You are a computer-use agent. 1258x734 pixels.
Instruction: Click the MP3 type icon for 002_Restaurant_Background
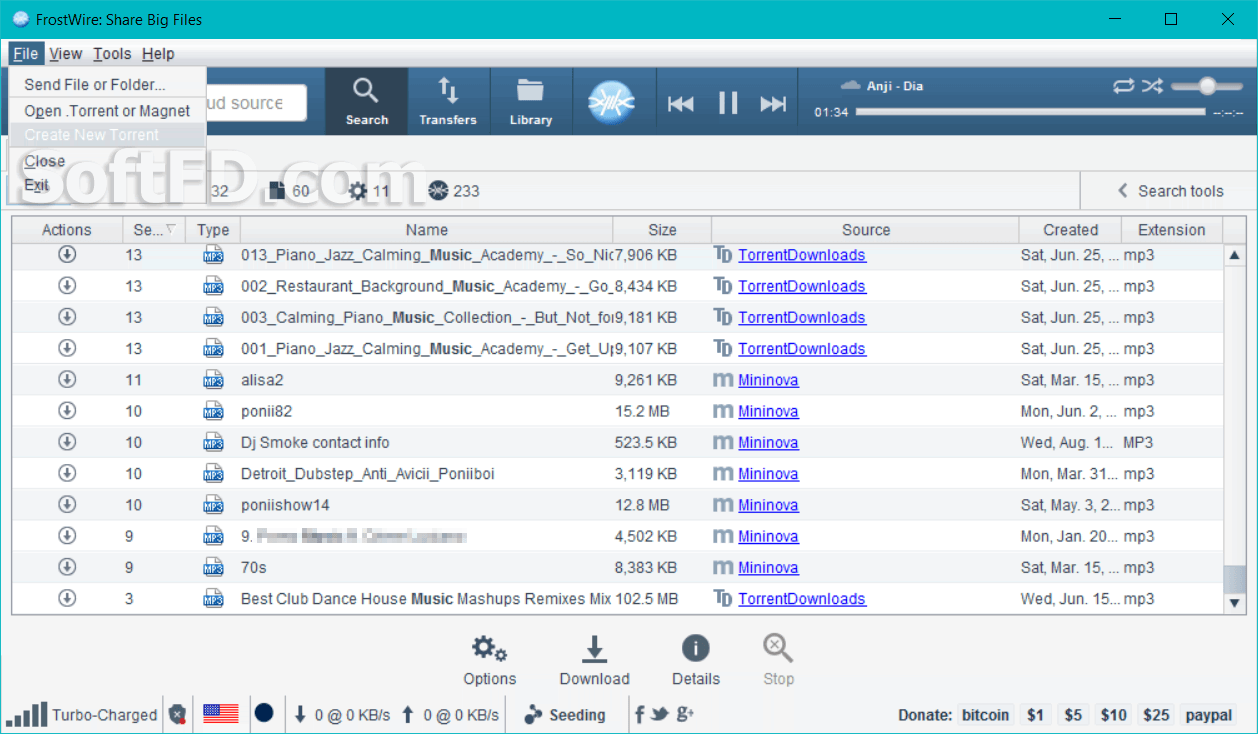(x=213, y=286)
